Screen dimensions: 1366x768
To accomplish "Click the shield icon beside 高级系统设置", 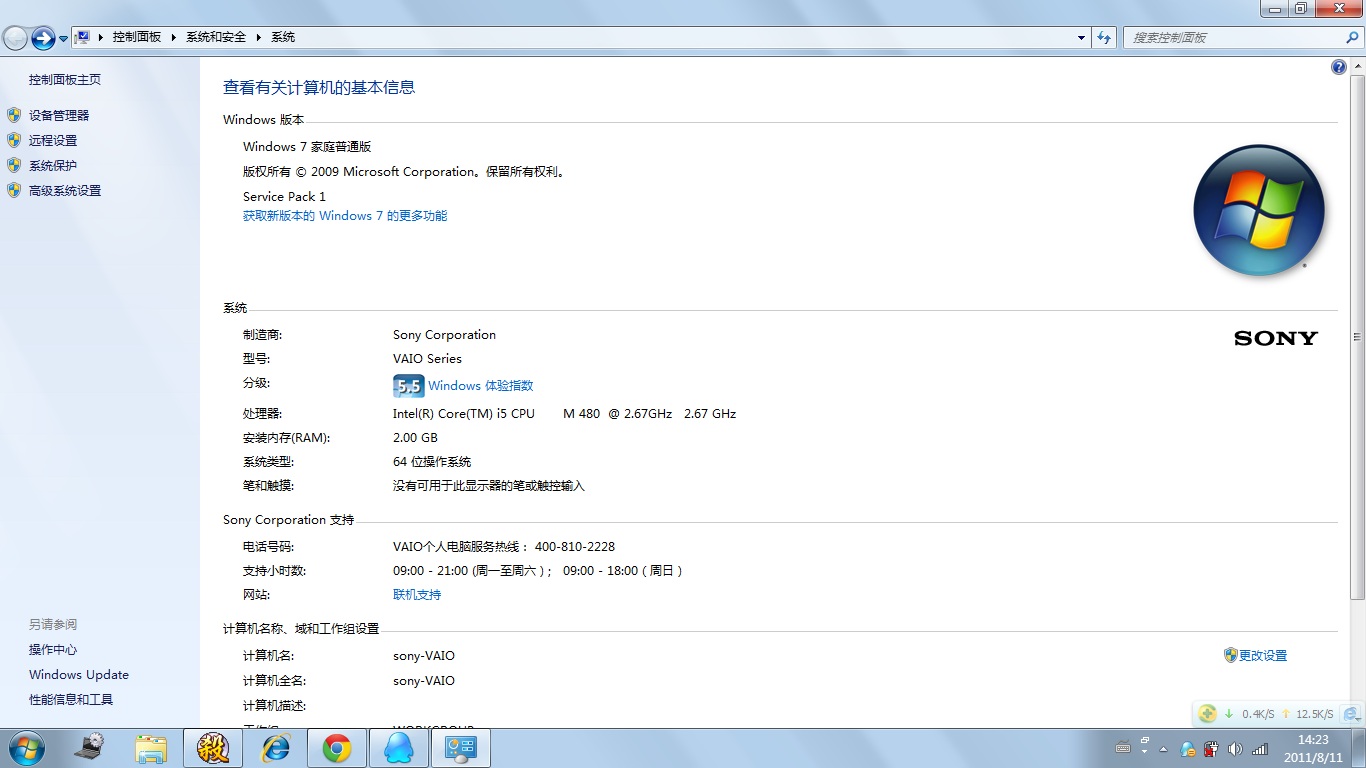I will click(x=14, y=190).
